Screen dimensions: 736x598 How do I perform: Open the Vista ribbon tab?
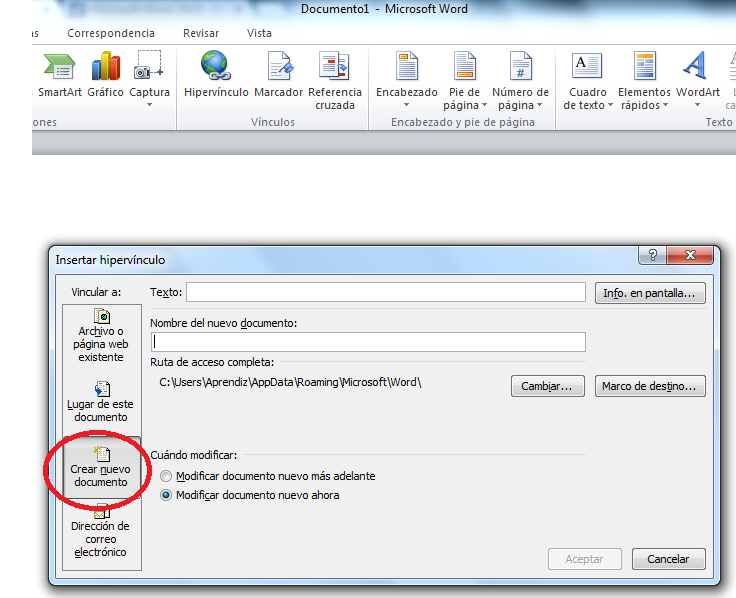tap(259, 33)
